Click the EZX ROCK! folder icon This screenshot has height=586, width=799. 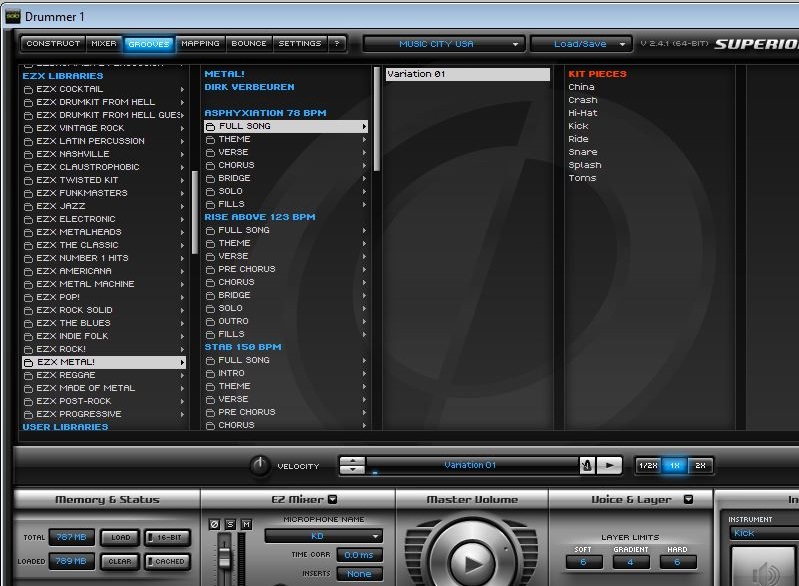pyautogui.click(x=29, y=350)
